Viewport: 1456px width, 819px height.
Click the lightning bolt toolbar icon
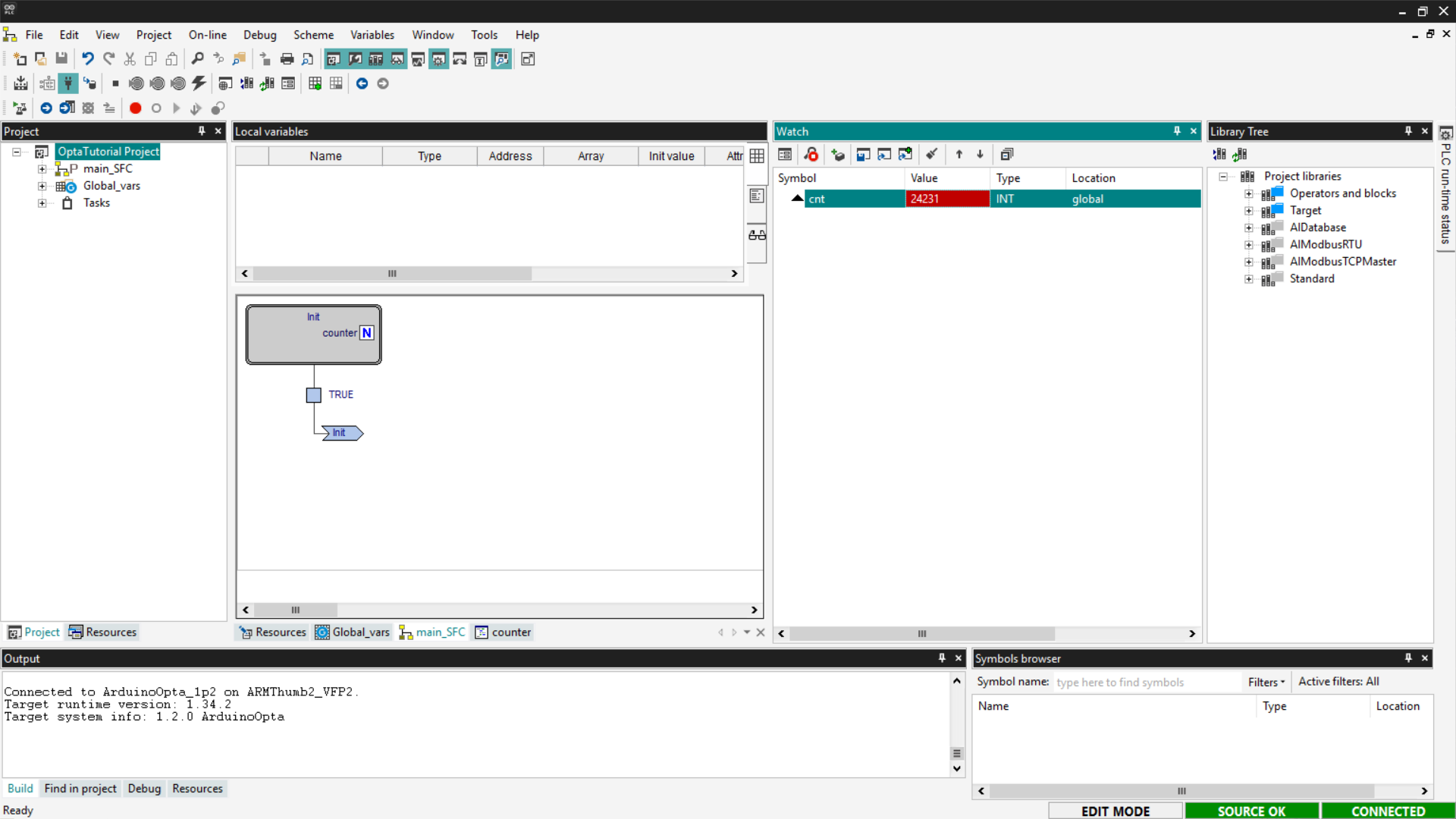tap(199, 83)
